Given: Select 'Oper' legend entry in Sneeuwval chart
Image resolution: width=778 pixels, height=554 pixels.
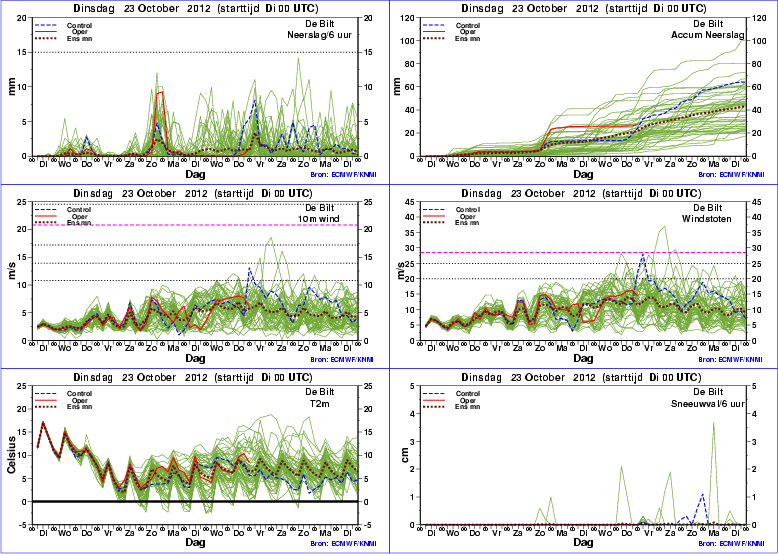Looking at the screenshot, I should 451,400.
